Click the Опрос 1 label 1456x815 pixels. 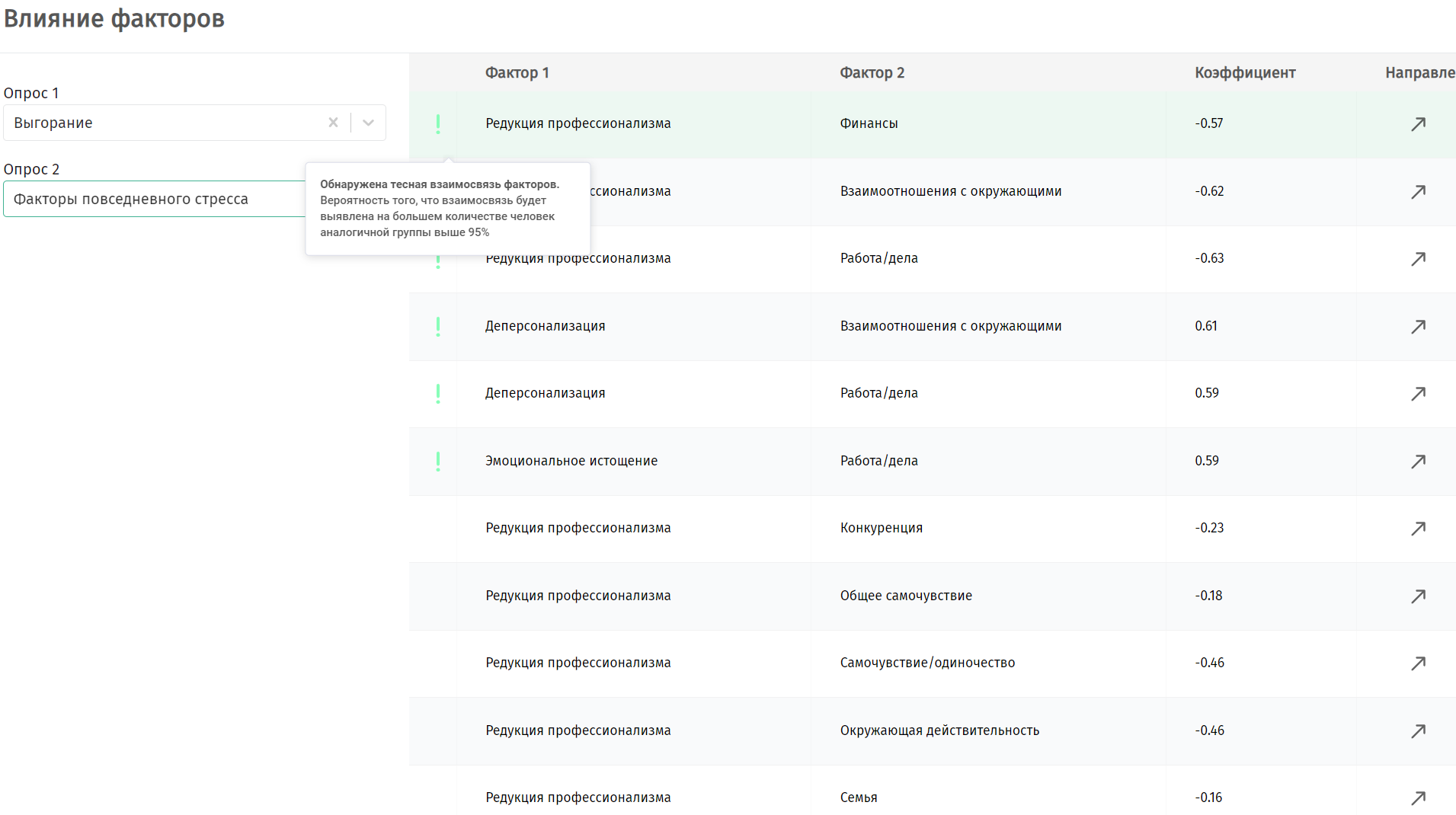(31, 93)
